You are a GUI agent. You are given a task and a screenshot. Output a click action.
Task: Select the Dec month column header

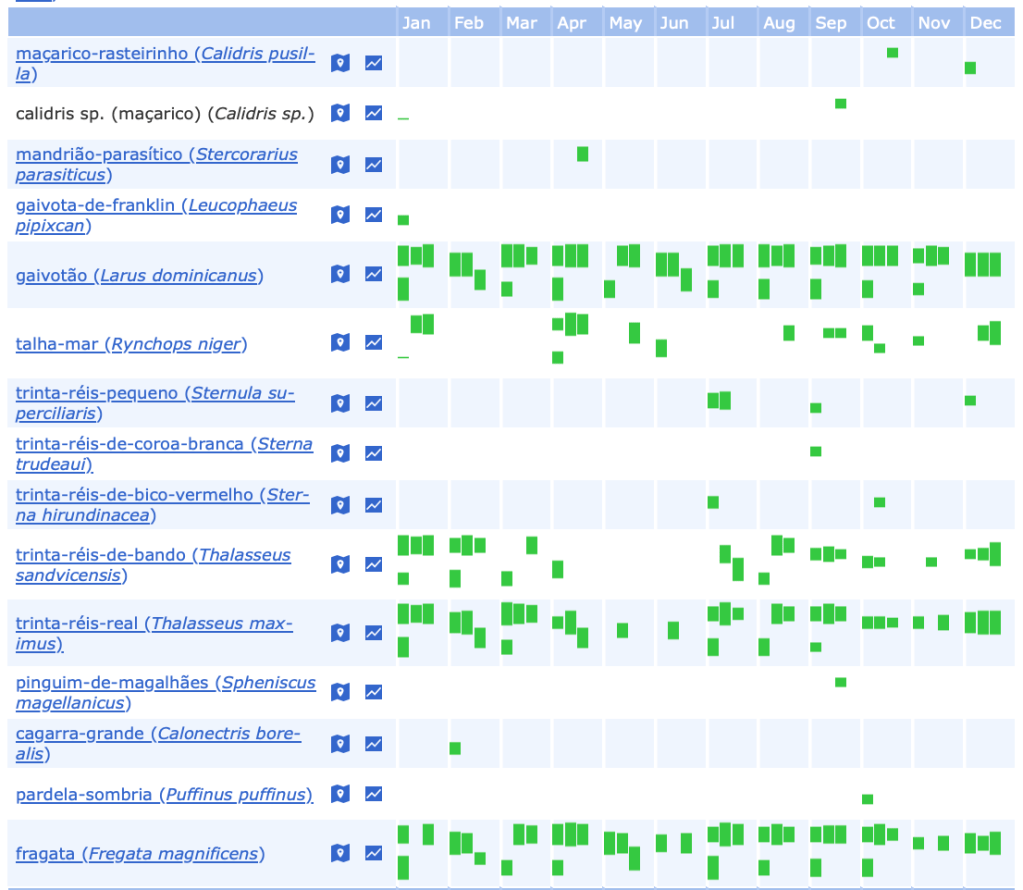coord(985,23)
